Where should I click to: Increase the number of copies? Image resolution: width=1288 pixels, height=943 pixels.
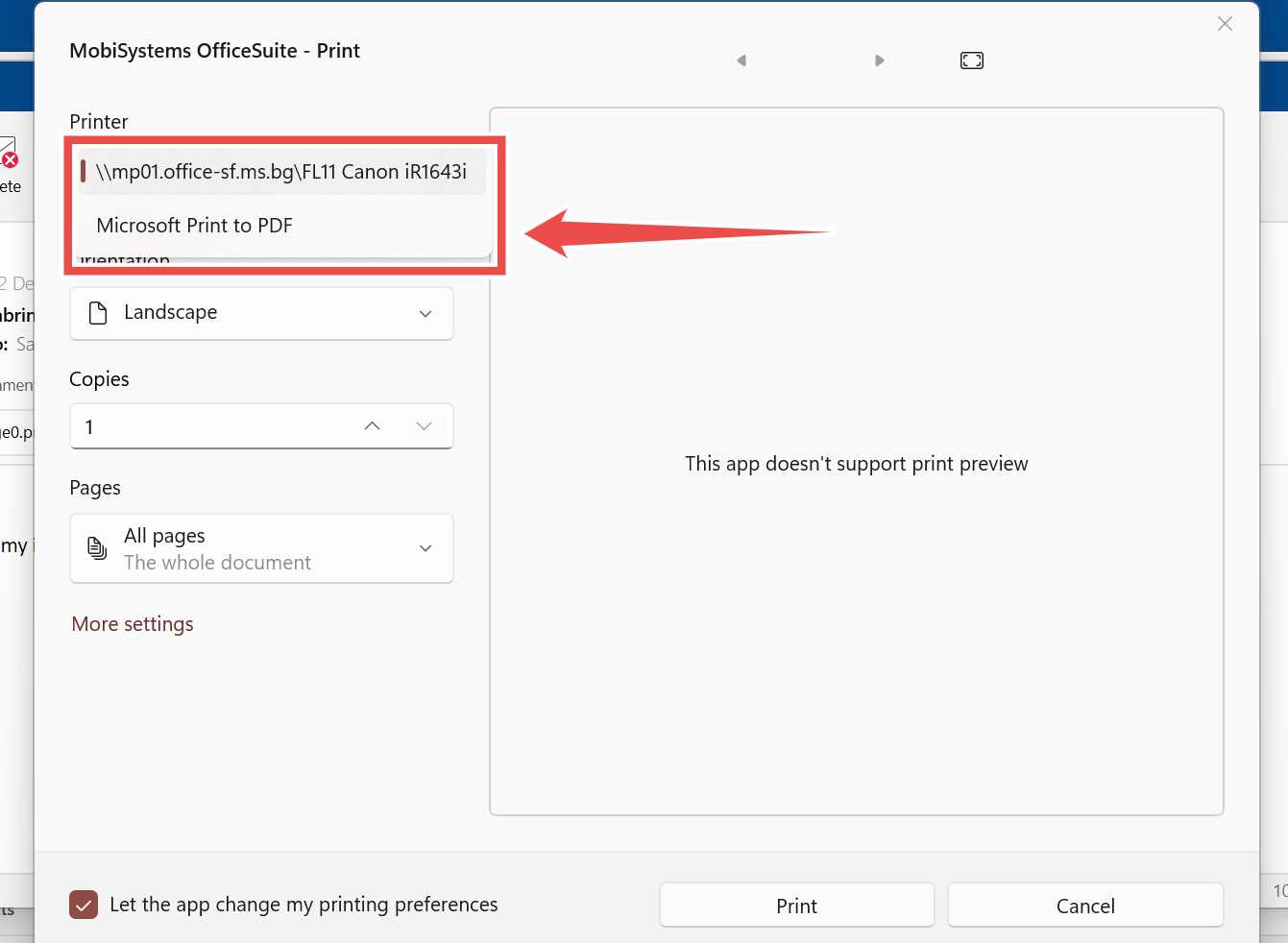tap(373, 426)
